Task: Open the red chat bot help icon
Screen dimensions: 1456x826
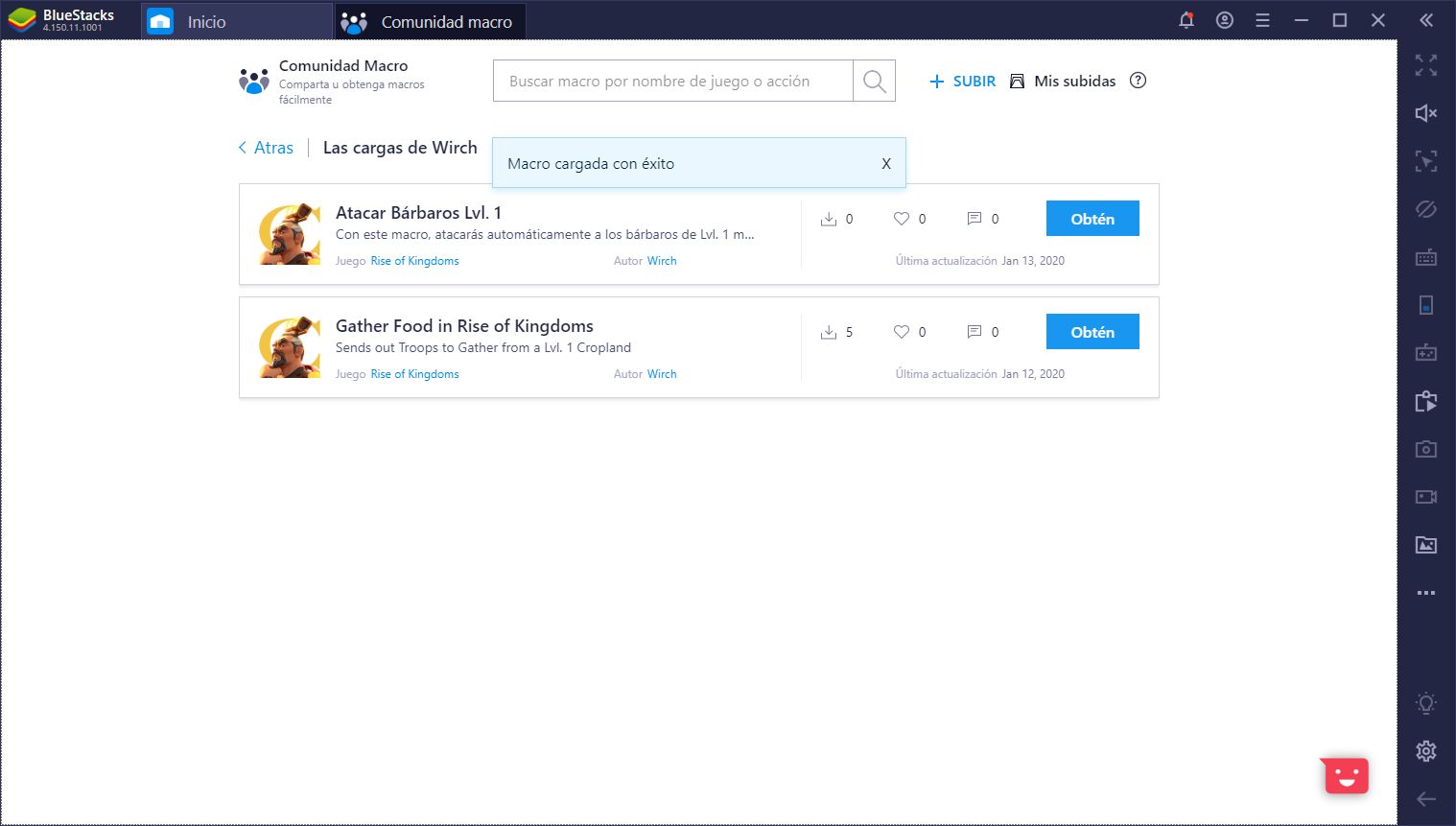Action: [x=1346, y=775]
